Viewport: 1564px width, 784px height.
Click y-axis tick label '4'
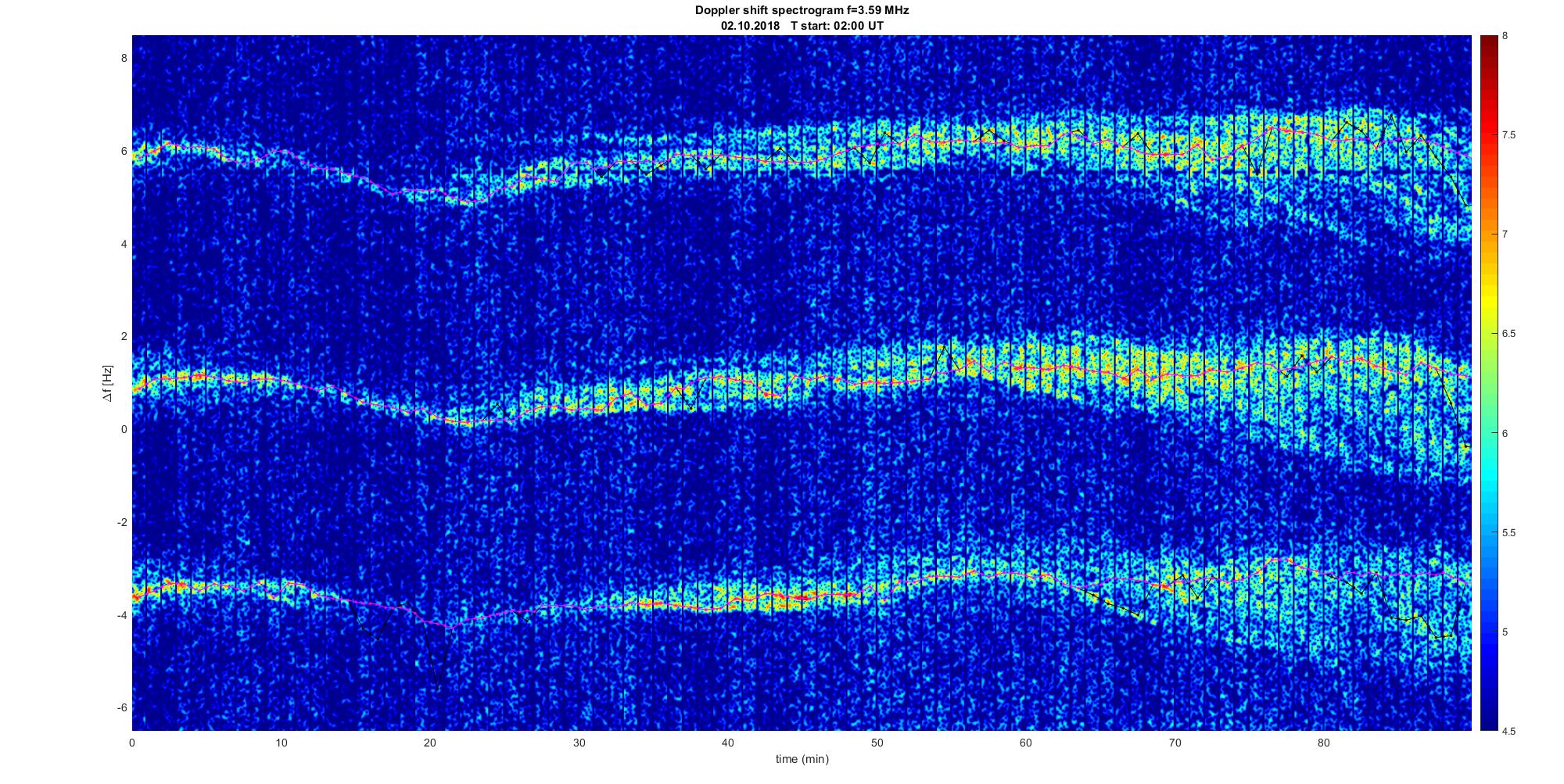[x=124, y=244]
